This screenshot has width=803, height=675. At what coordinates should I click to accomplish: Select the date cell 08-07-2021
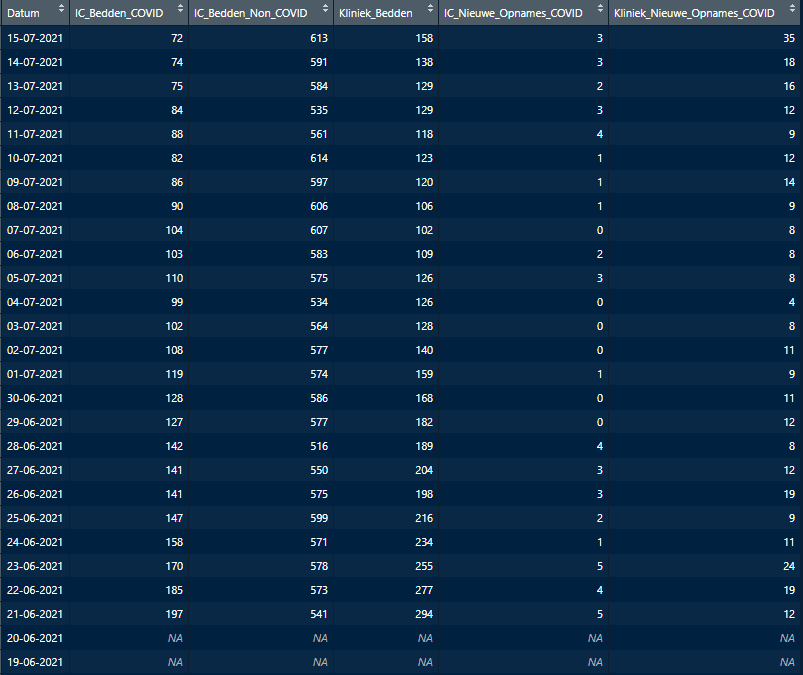pos(35,206)
